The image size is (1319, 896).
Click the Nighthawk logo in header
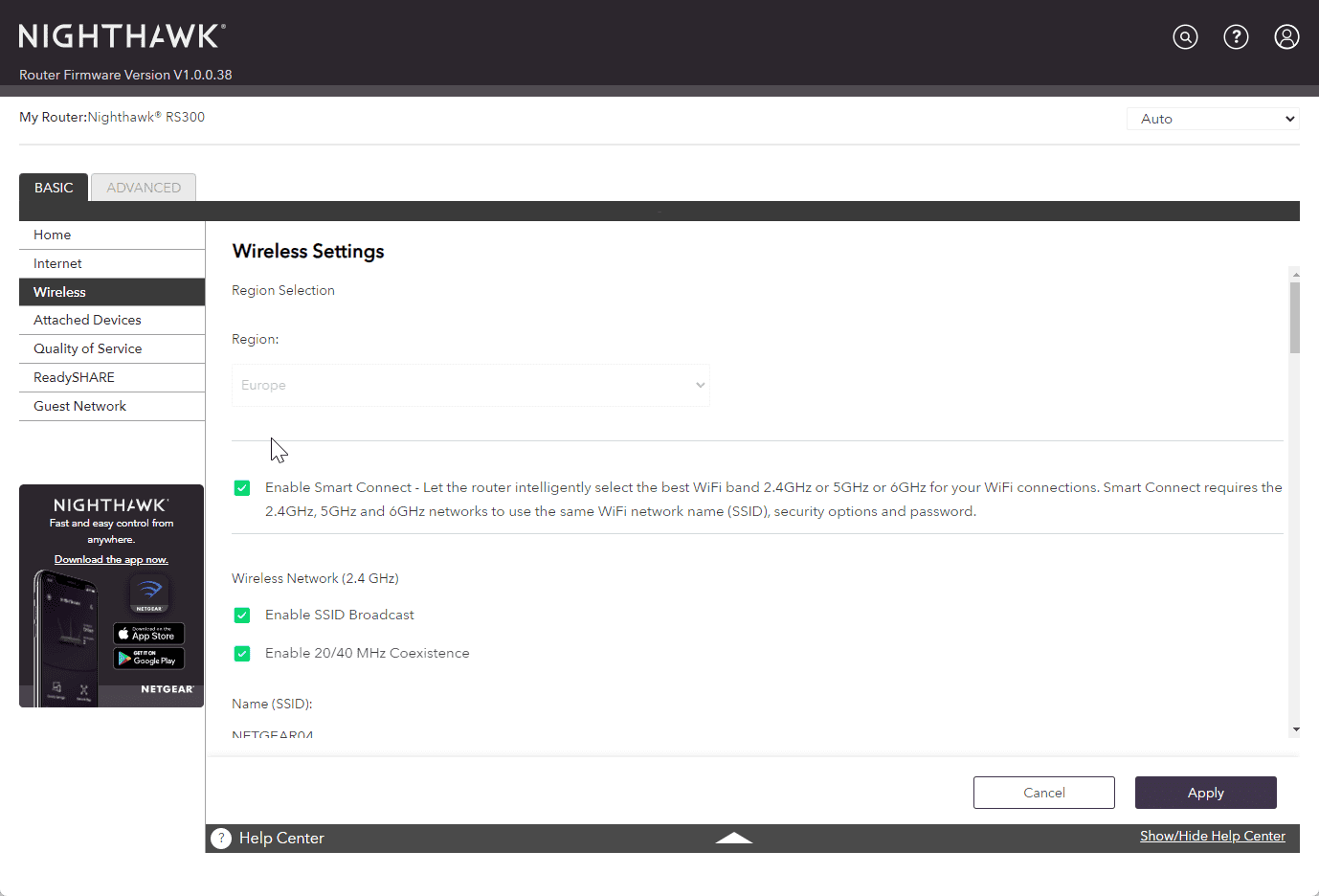122,36
